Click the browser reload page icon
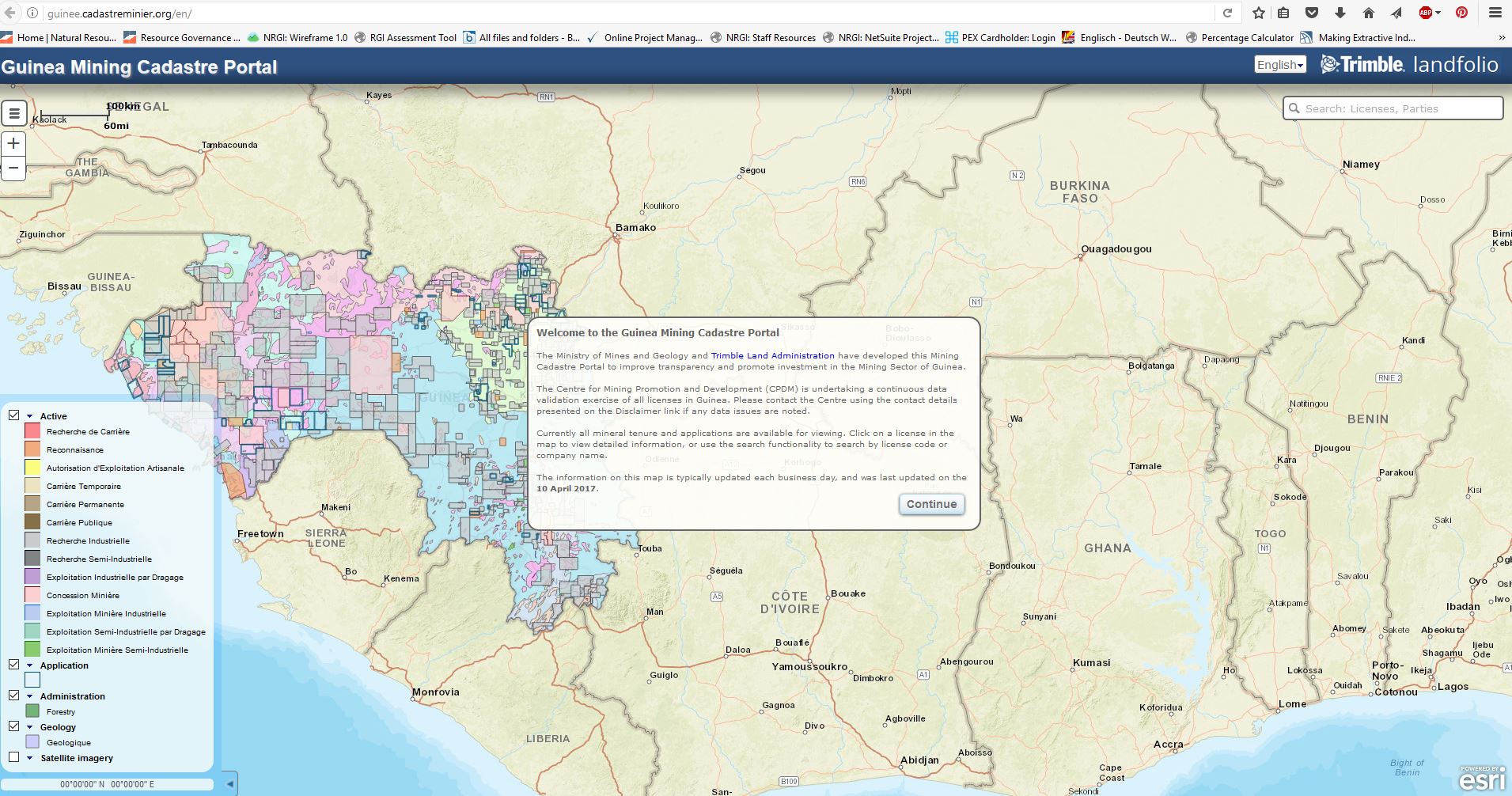This screenshot has width=1512, height=796. (x=1227, y=12)
